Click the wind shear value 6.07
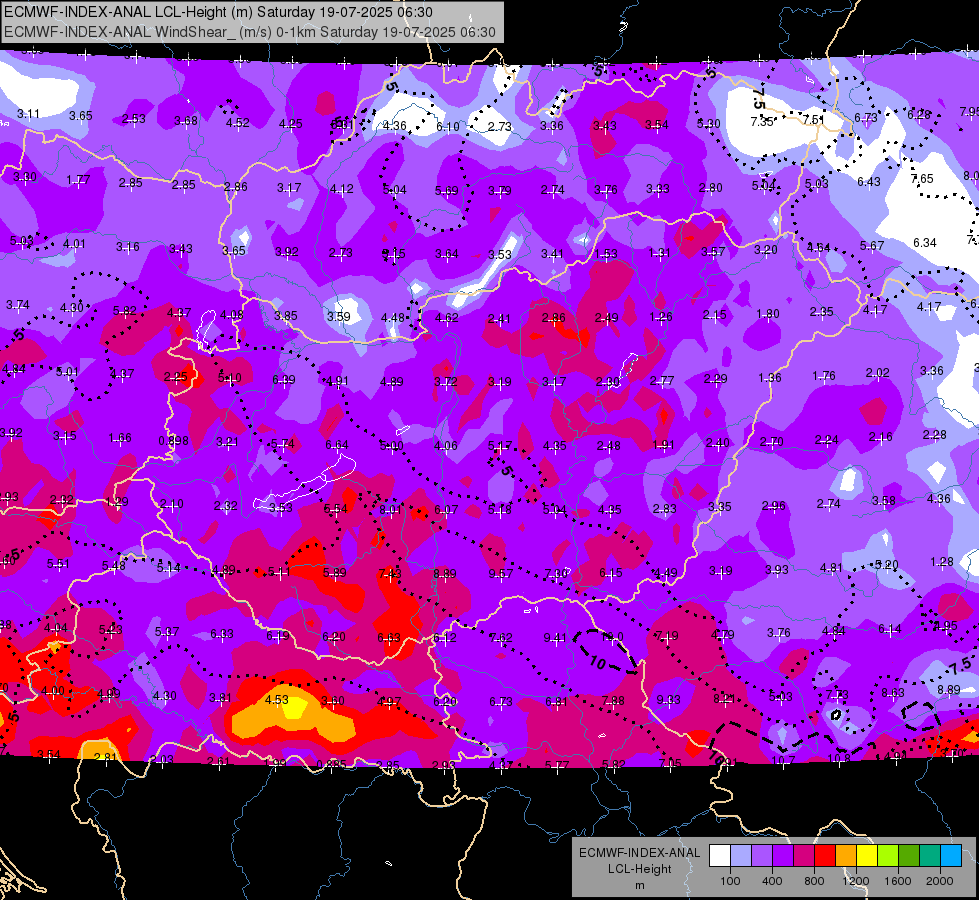Screen dimensions: 979x900 [x=446, y=510]
